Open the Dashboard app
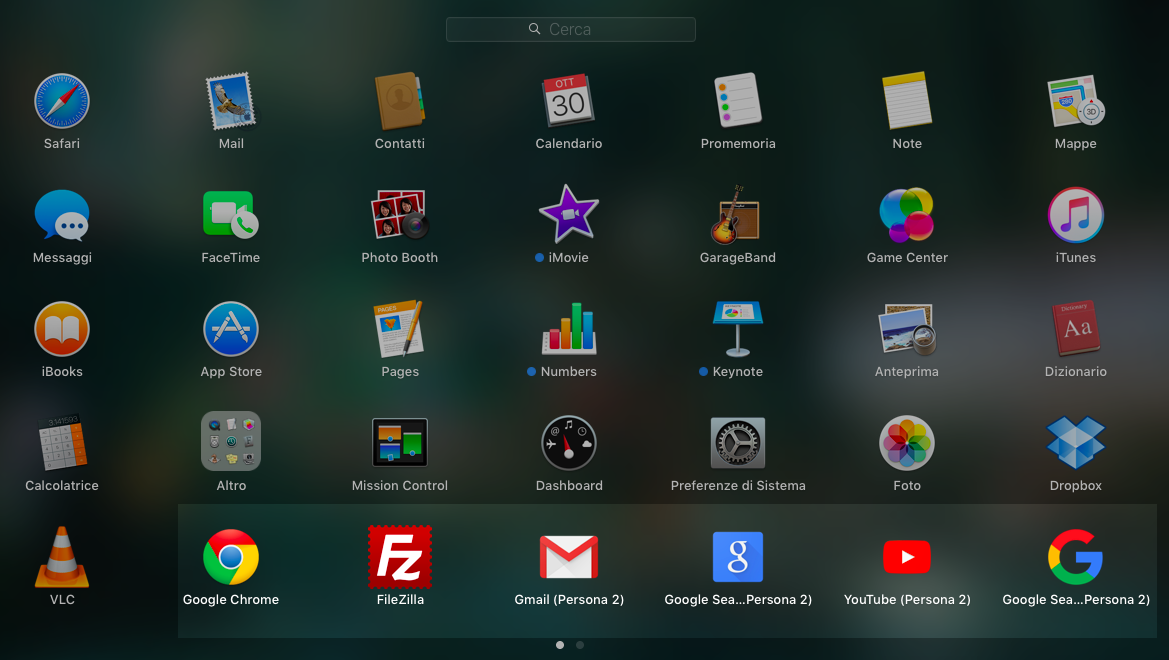 pyautogui.click(x=568, y=443)
